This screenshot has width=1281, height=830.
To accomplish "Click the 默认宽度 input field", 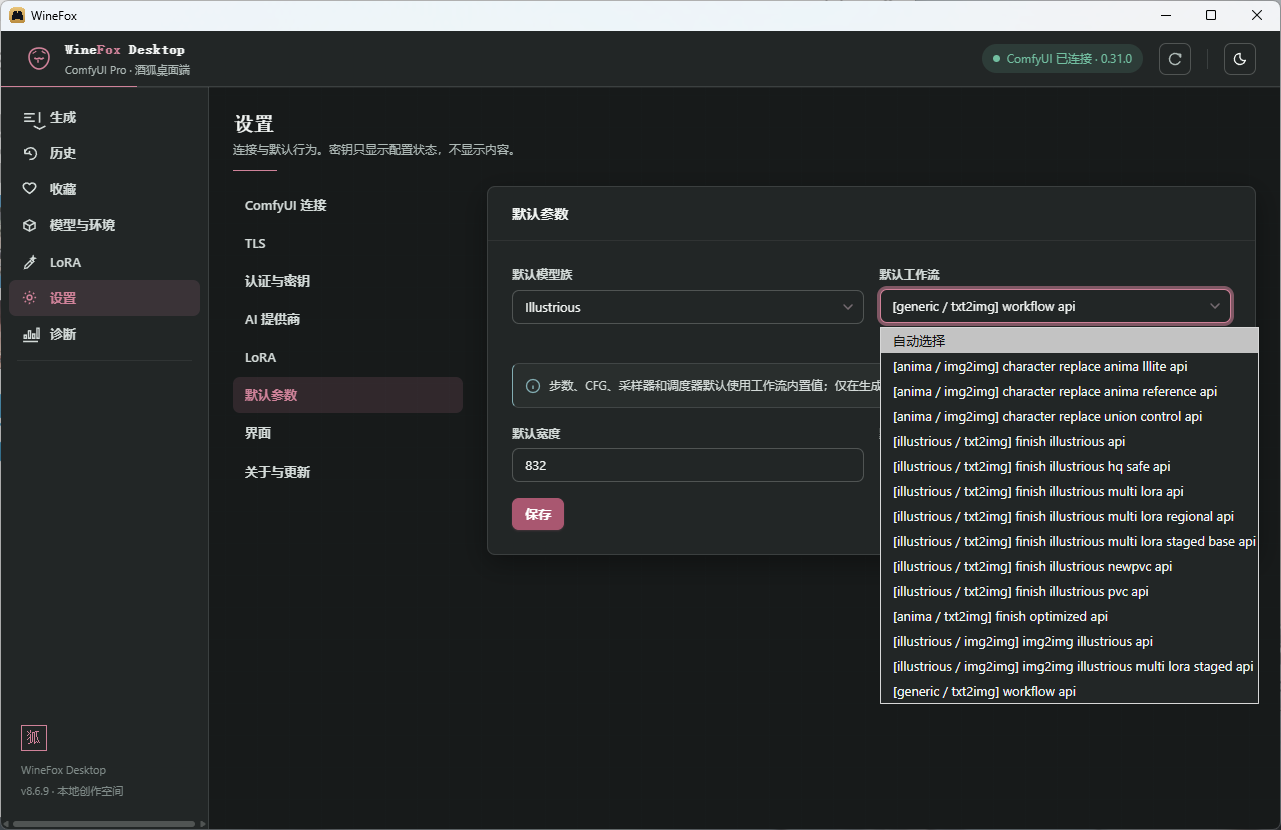I will 688,465.
